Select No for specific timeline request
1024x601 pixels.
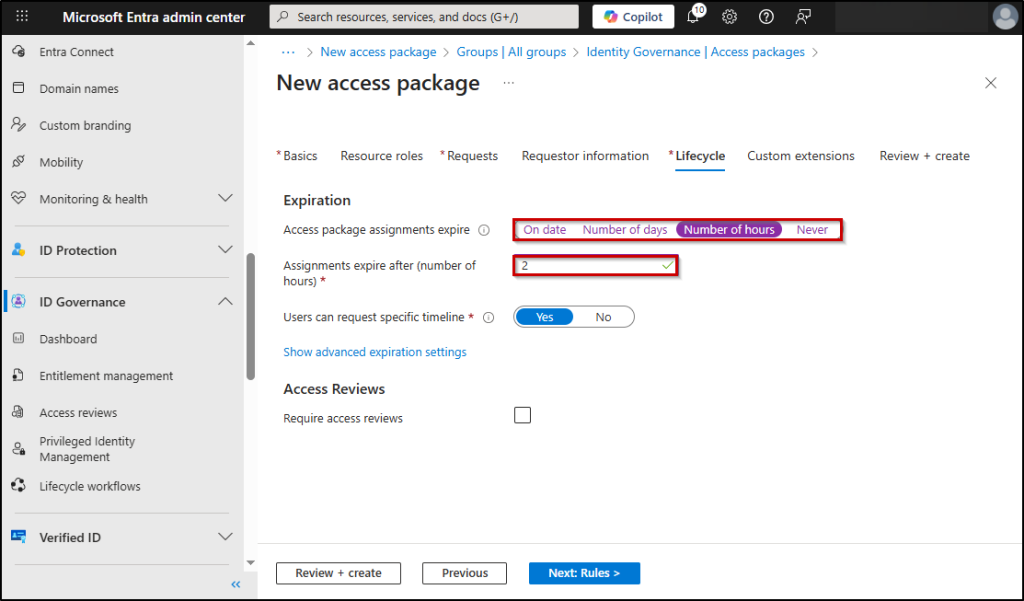(x=603, y=317)
